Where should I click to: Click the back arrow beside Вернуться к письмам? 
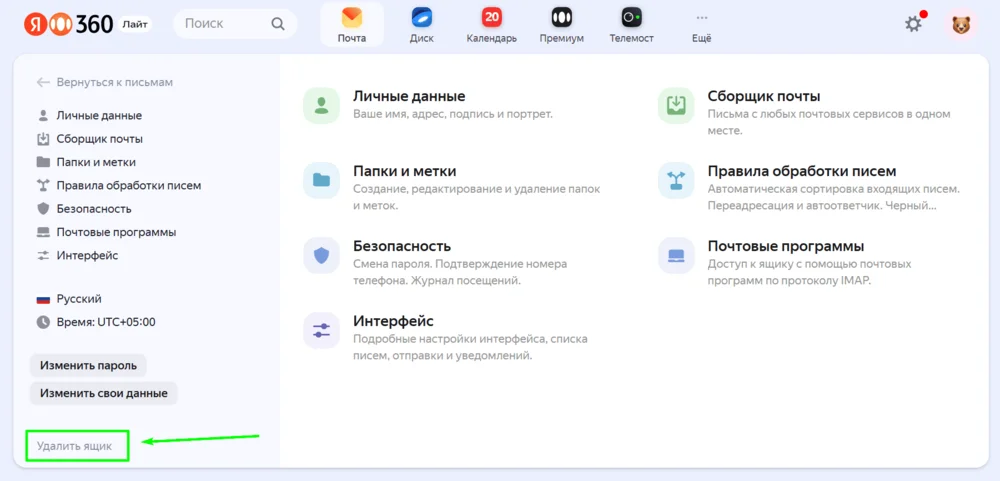[x=43, y=82]
